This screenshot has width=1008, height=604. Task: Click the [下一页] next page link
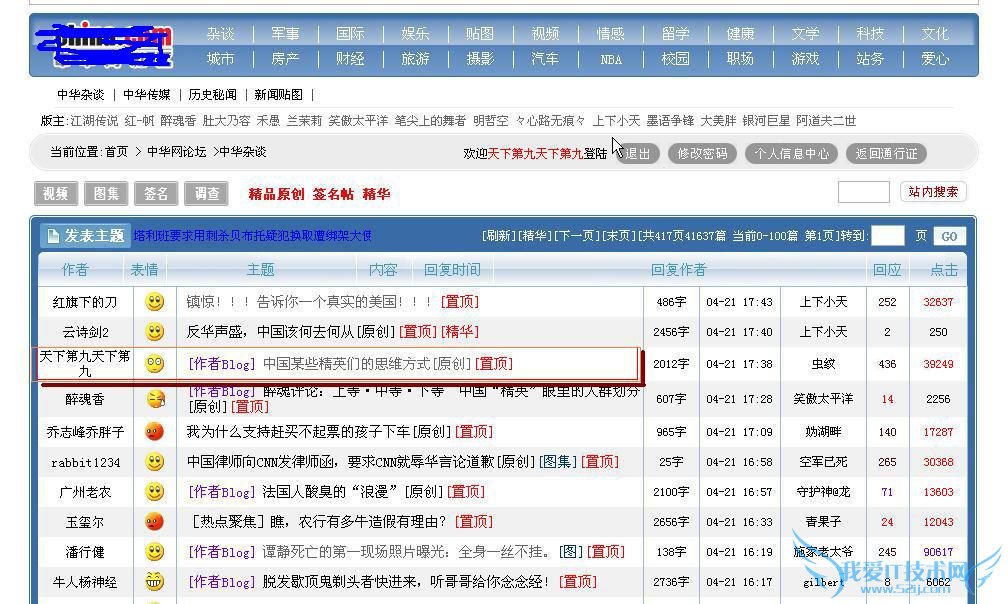click(577, 236)
